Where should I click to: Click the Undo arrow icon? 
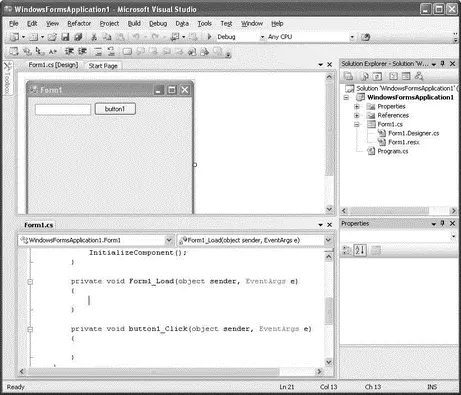136,37
